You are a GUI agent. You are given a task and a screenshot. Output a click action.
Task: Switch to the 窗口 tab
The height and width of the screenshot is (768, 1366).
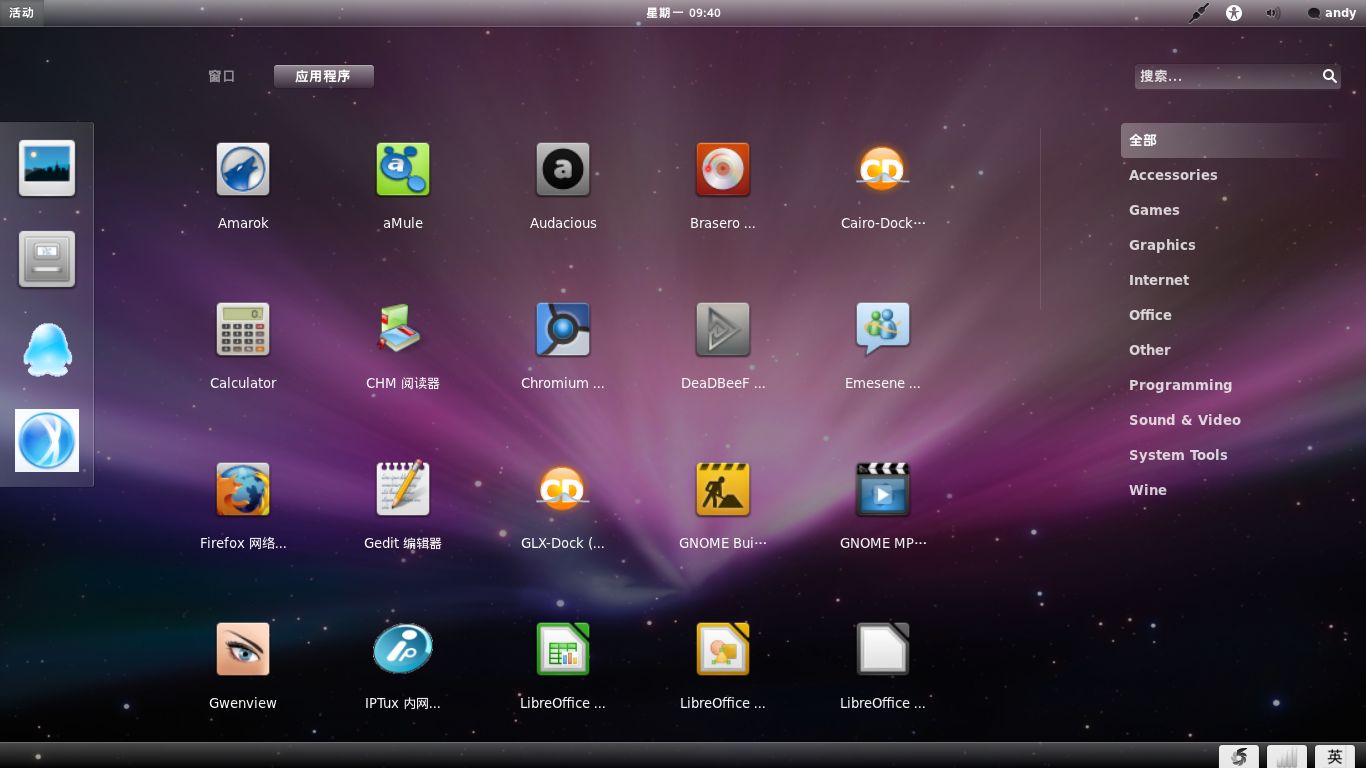221,76
